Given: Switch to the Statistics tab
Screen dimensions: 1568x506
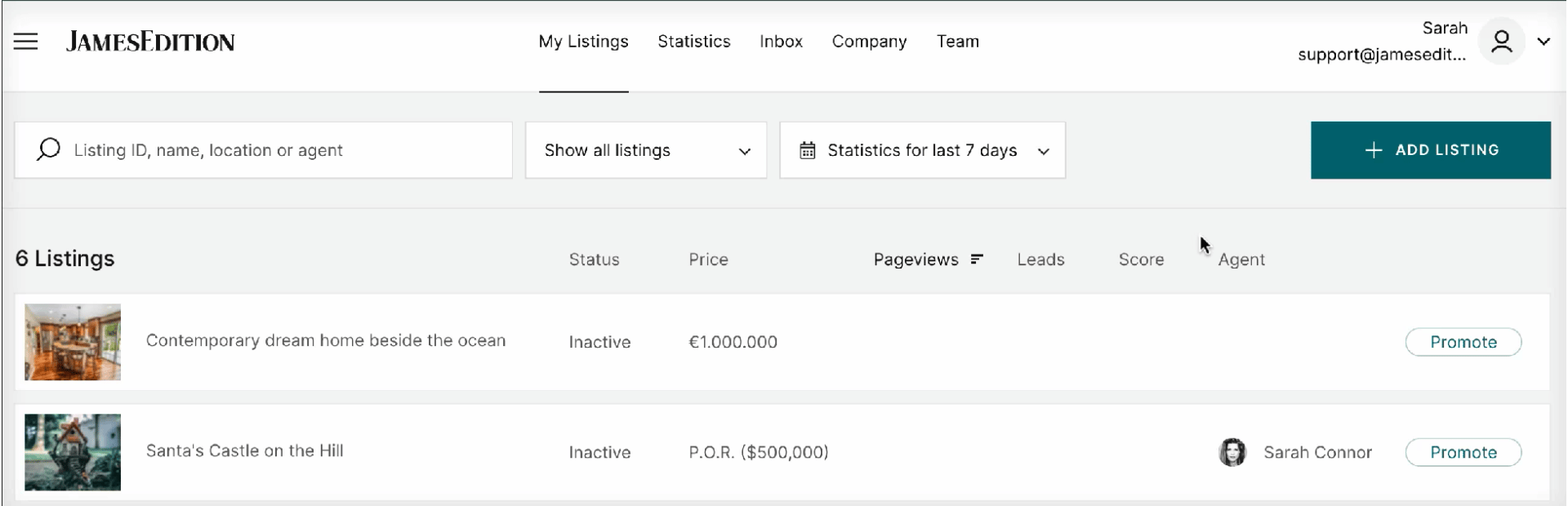Looking at the screenshot, I should click(x=694, y=42).
